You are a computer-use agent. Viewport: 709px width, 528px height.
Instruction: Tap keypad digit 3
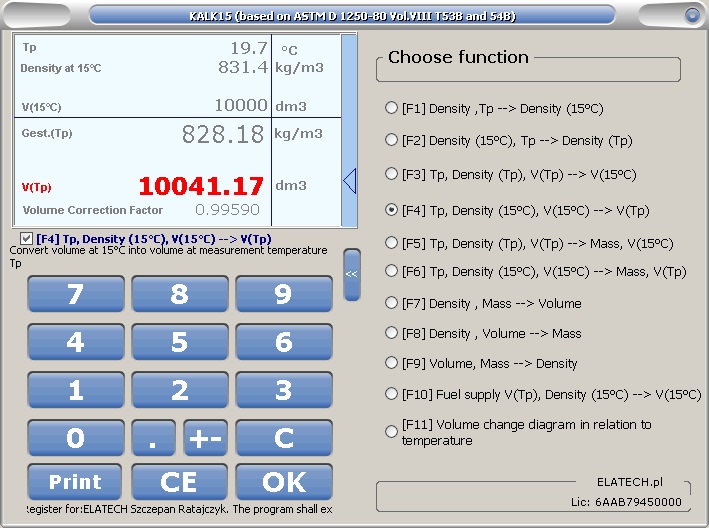click(x=284, y=390)
